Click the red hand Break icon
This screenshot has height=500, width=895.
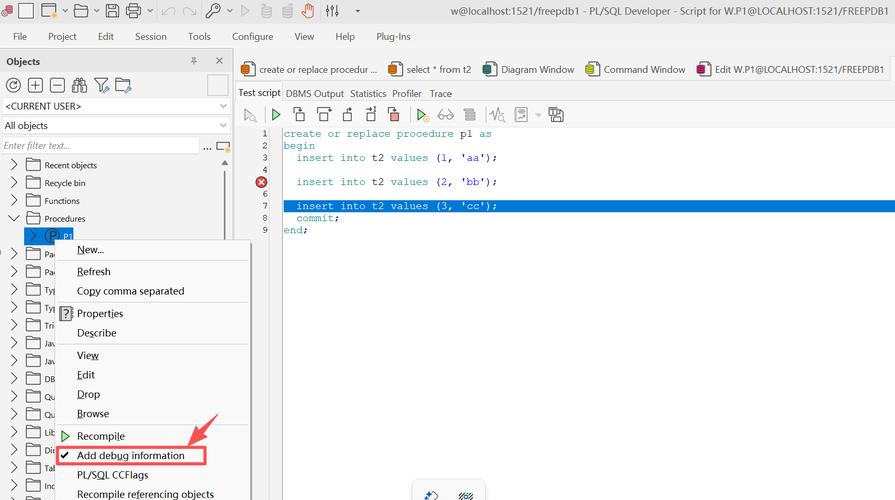(x=308, y=11)
